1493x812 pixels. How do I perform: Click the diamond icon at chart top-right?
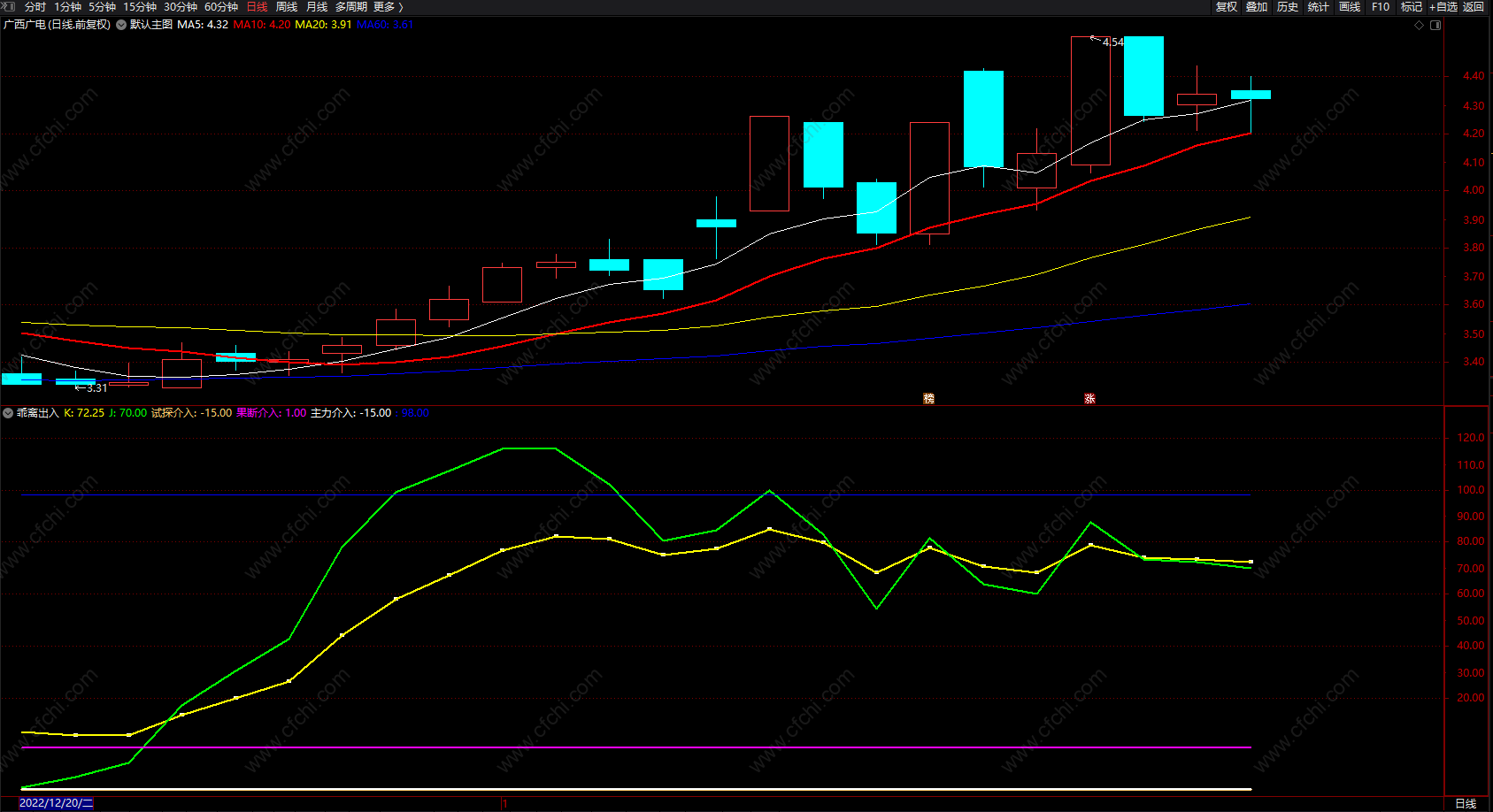pos(1420,25)
